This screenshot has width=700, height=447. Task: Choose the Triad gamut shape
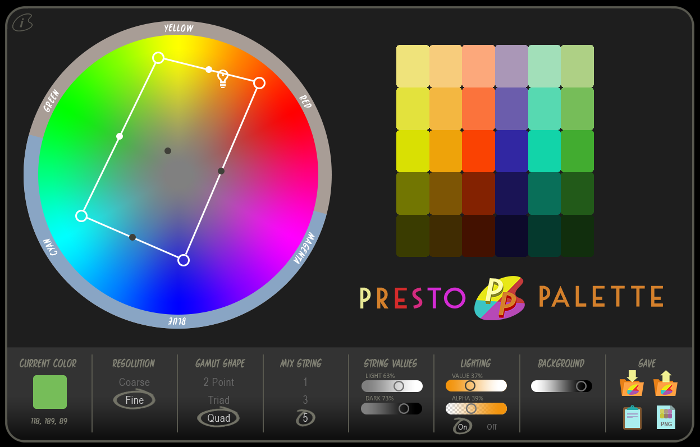point(219,400)
